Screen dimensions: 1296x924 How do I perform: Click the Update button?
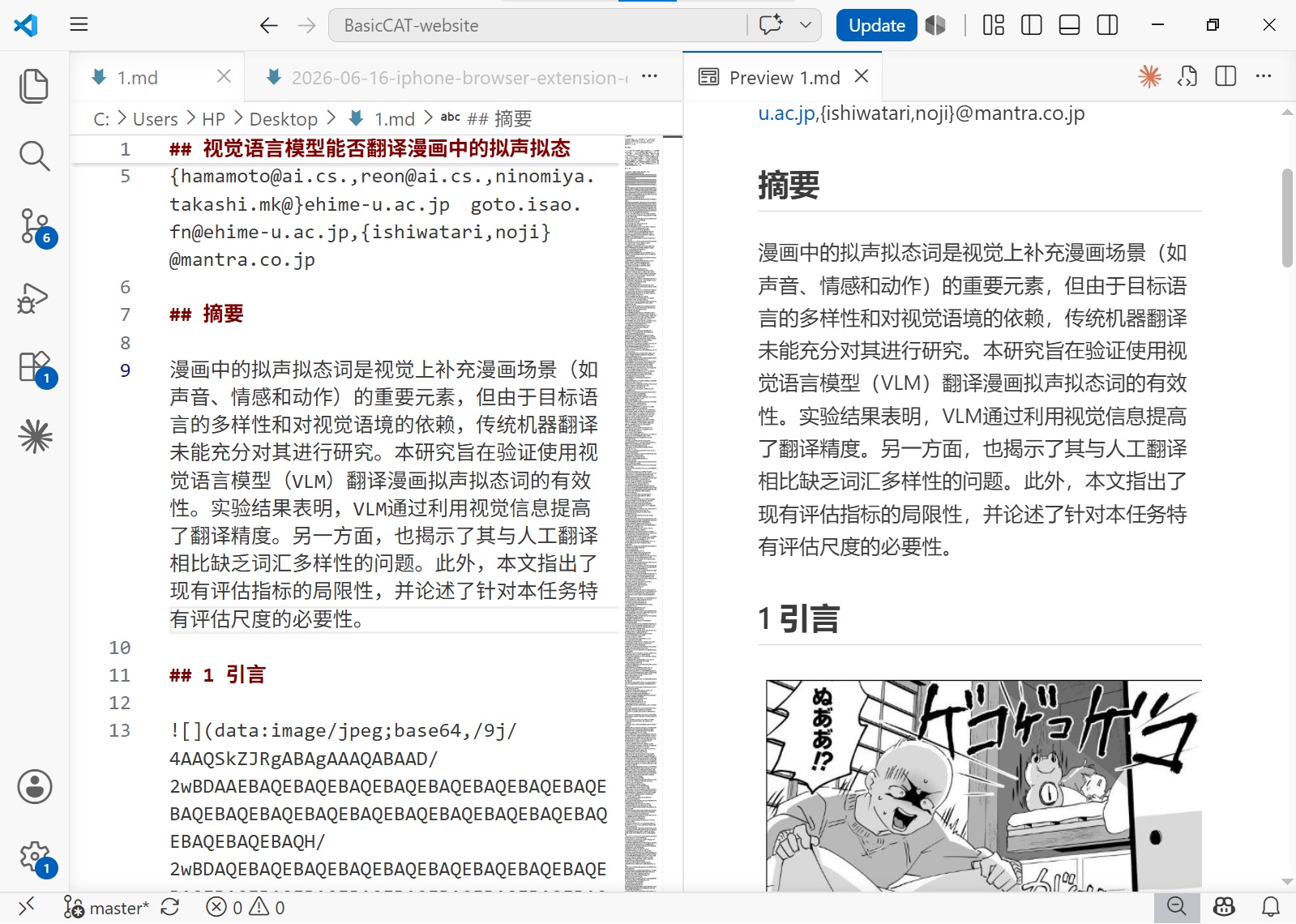[876, 25]
